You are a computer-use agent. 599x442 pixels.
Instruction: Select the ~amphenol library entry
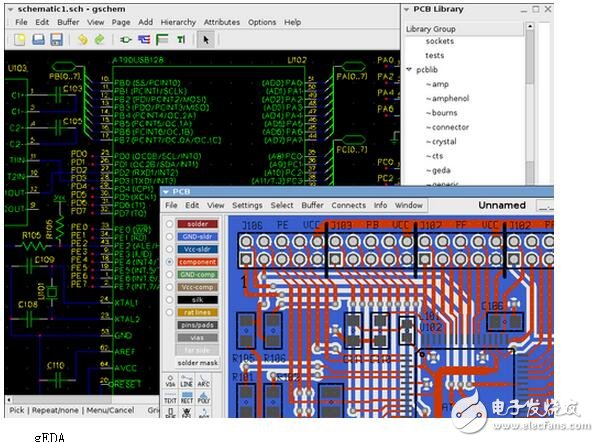(x=447, y=98)
